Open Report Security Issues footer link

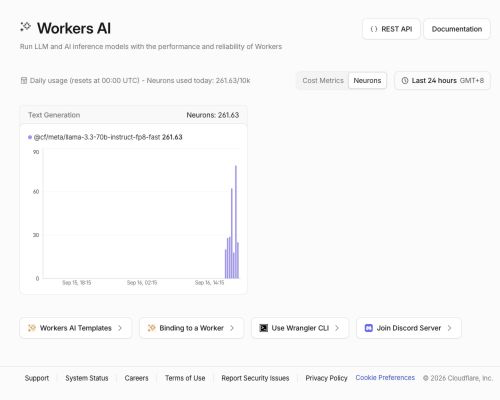255,378
